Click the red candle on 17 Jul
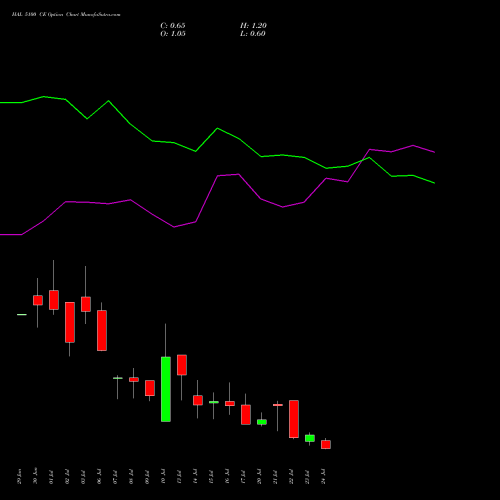The height and width of the screenshot is (500, 500). (246, 414)
